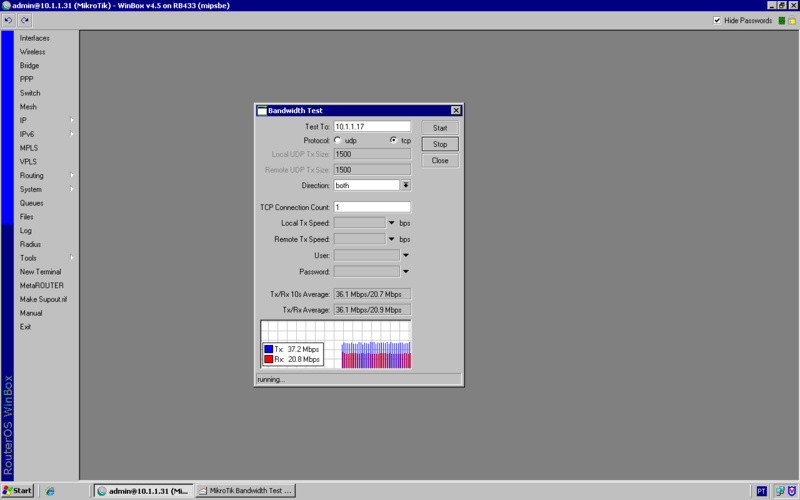
Task: Click the Tx/Rx Average value 36.1 Mbps/20.9 Mbps
Action: click(x=372, y=310)
